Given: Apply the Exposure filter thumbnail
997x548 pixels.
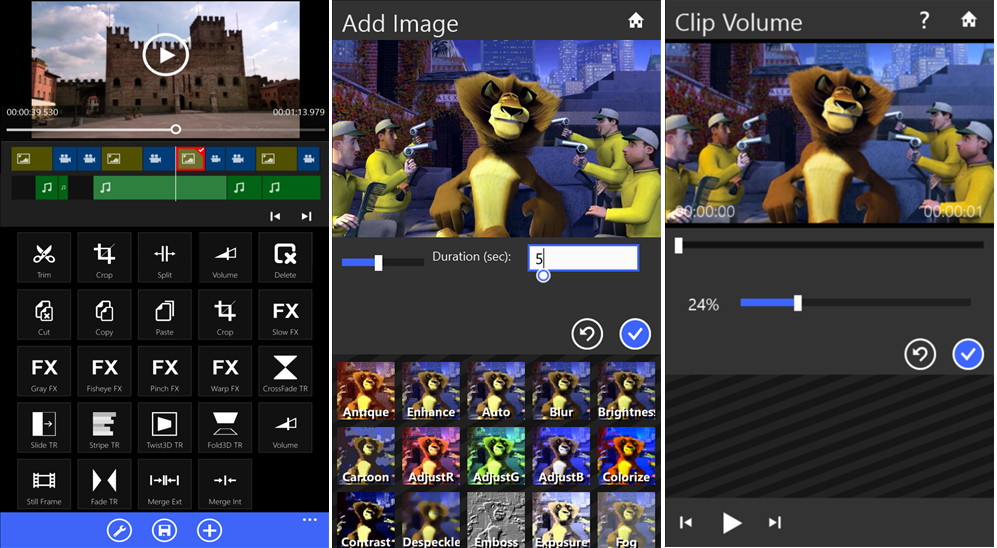Looking at the screenshot, I should click(561, 519).
